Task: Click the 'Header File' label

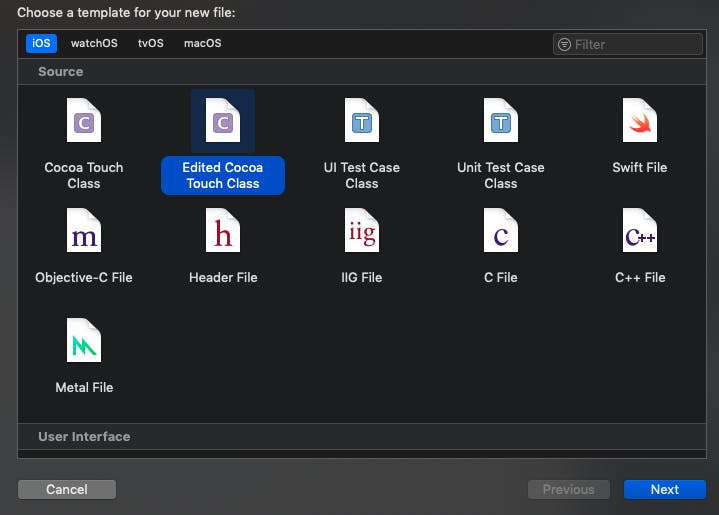Action: coord(223,277)
